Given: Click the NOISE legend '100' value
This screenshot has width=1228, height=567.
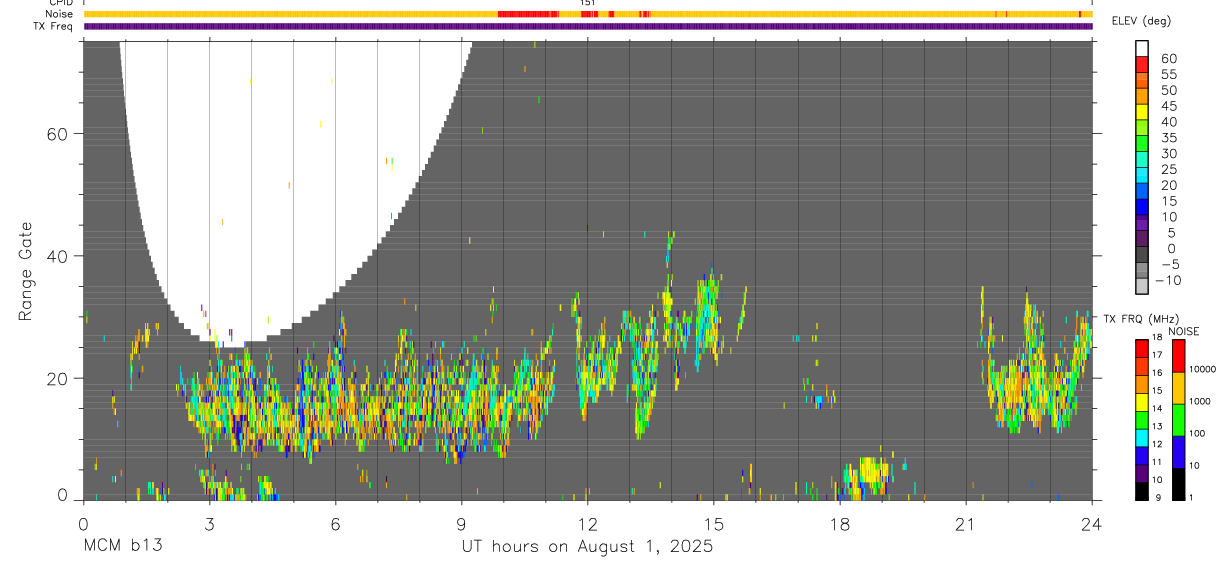Looking at the screenshot, I should pos(1198,434).
